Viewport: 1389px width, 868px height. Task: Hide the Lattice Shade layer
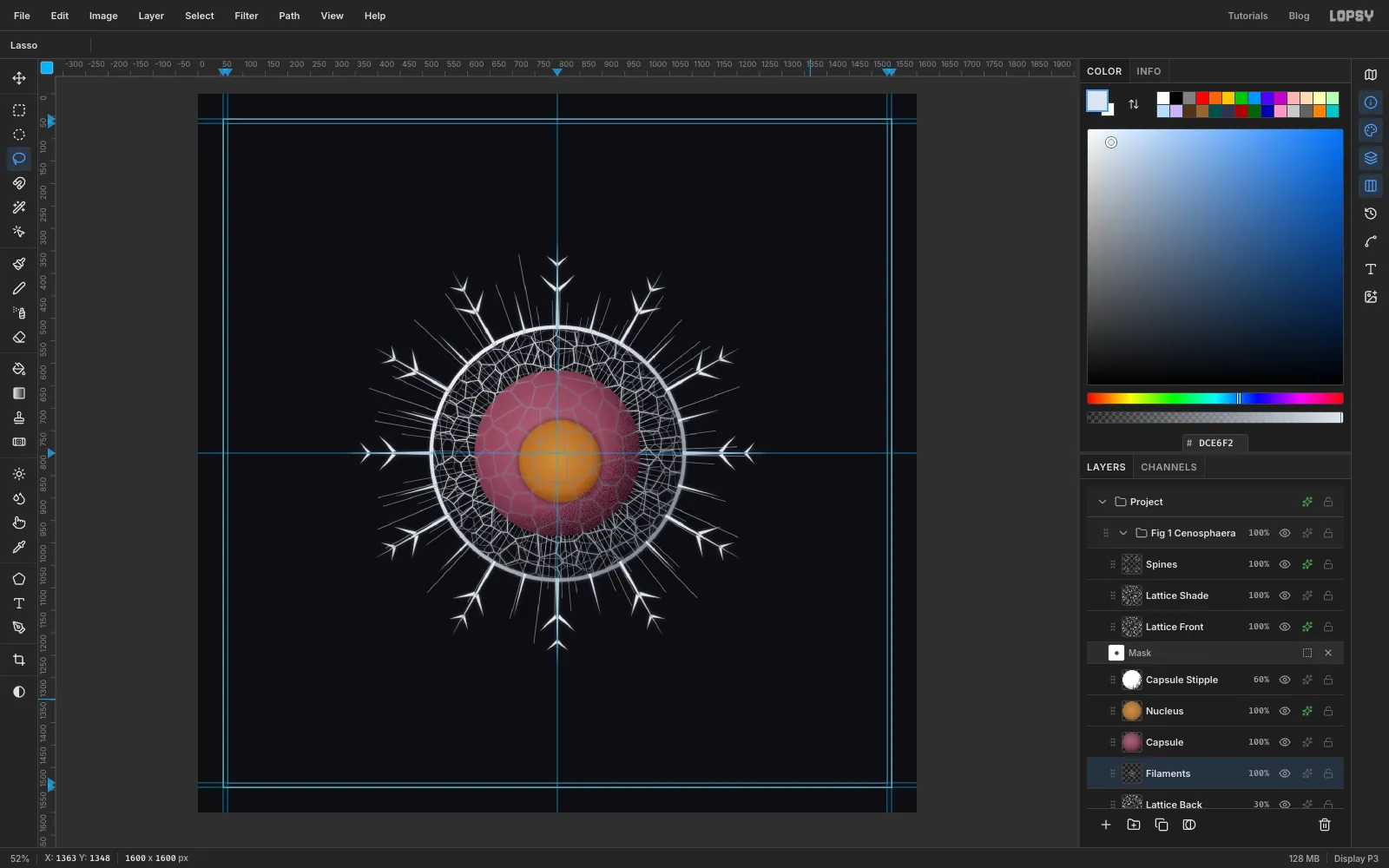pyautogui.click(x=1285, y=595)
